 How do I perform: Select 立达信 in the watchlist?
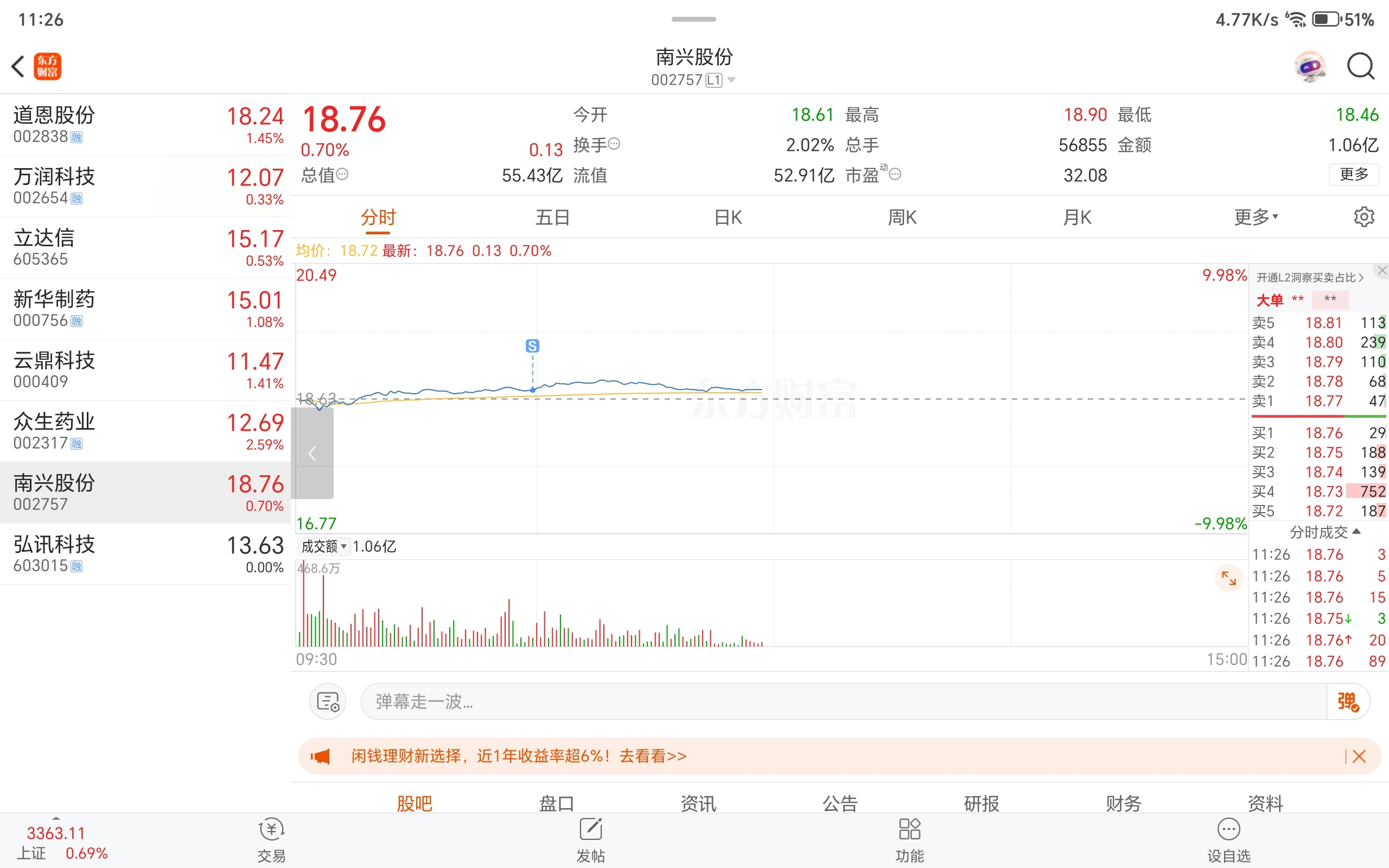(145, 247)
